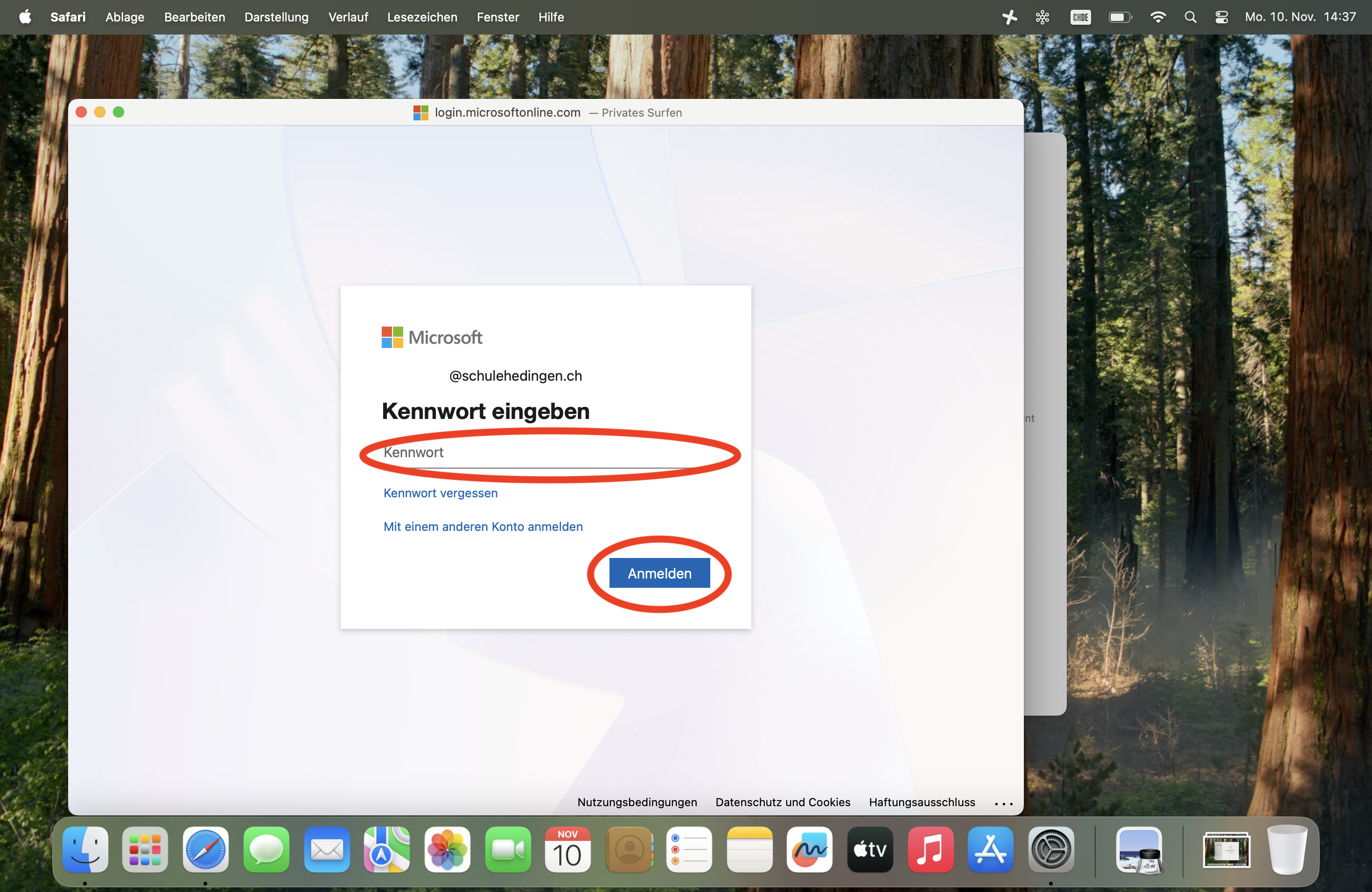Open Control Center in the menu bar

[x=1221, y=17]
